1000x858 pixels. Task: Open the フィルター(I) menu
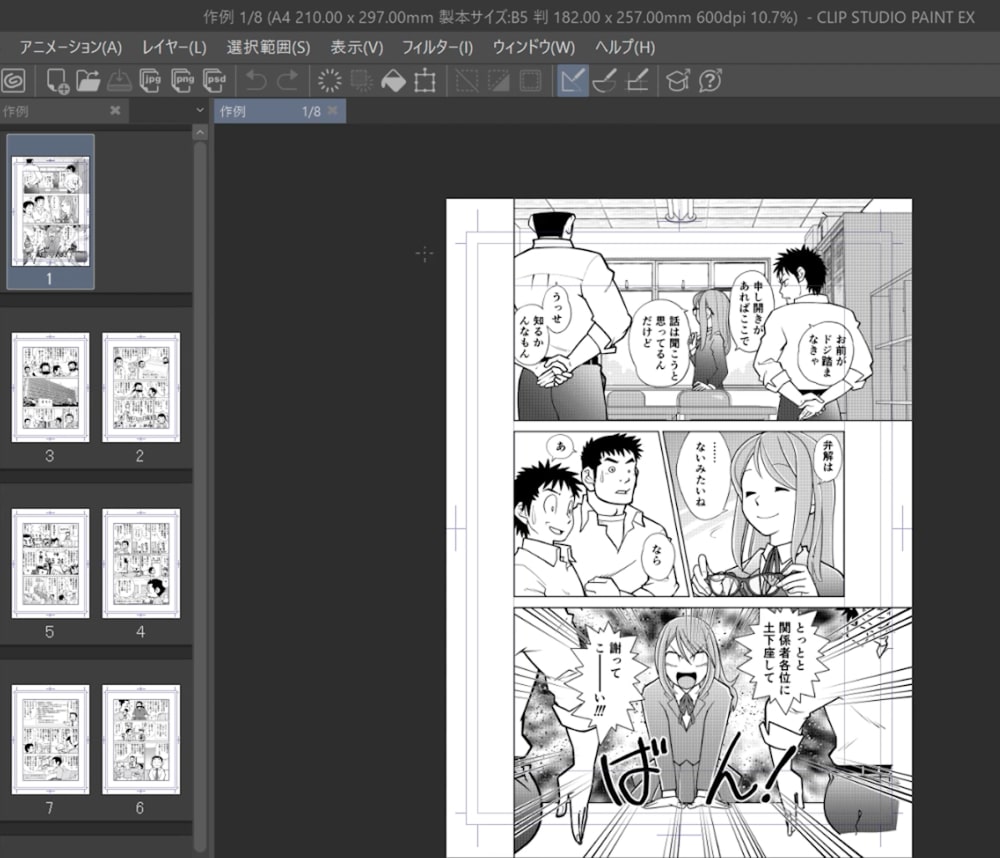pos(438,47)
